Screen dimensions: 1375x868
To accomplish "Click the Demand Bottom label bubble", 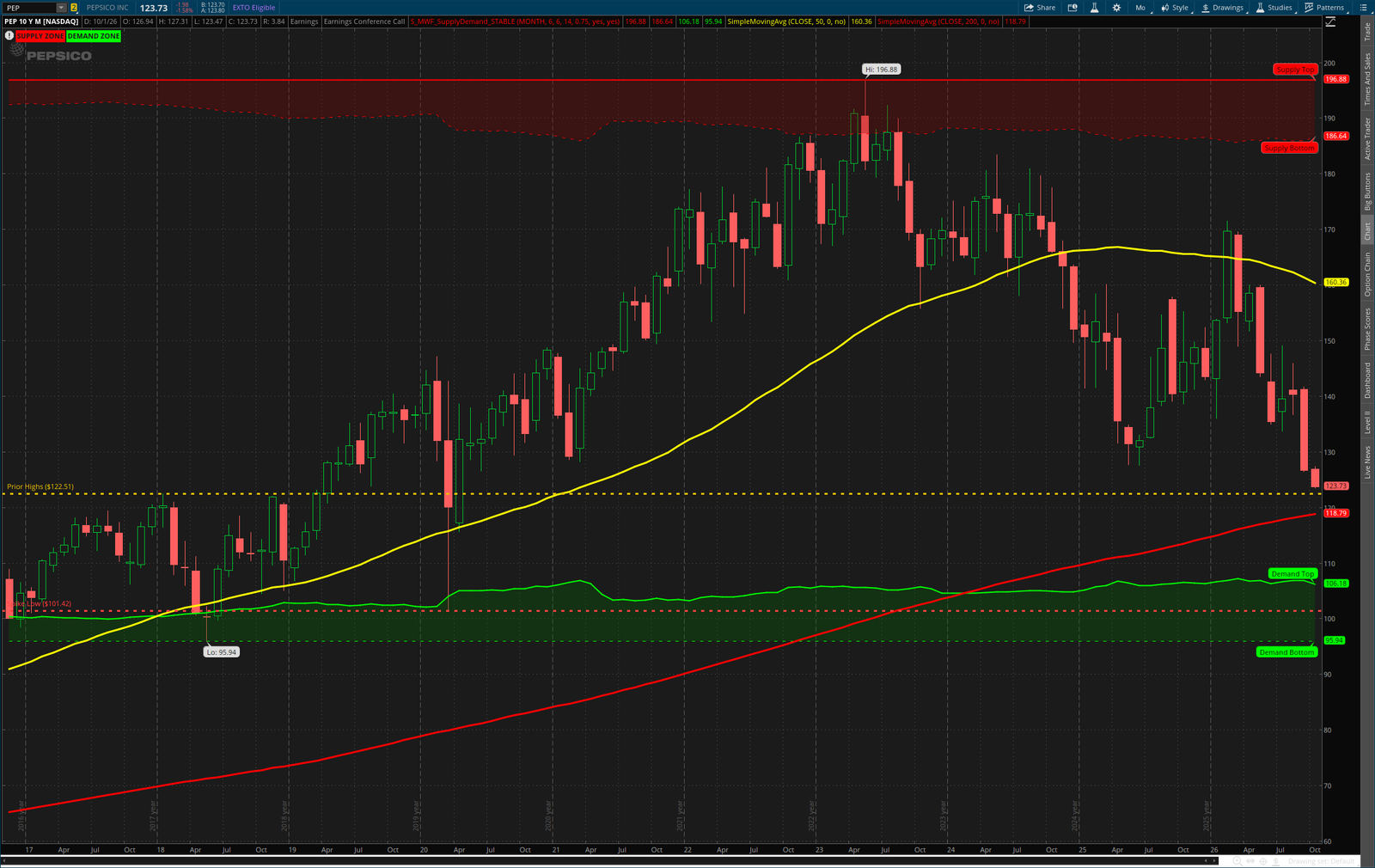I will tap(1286, 652).
